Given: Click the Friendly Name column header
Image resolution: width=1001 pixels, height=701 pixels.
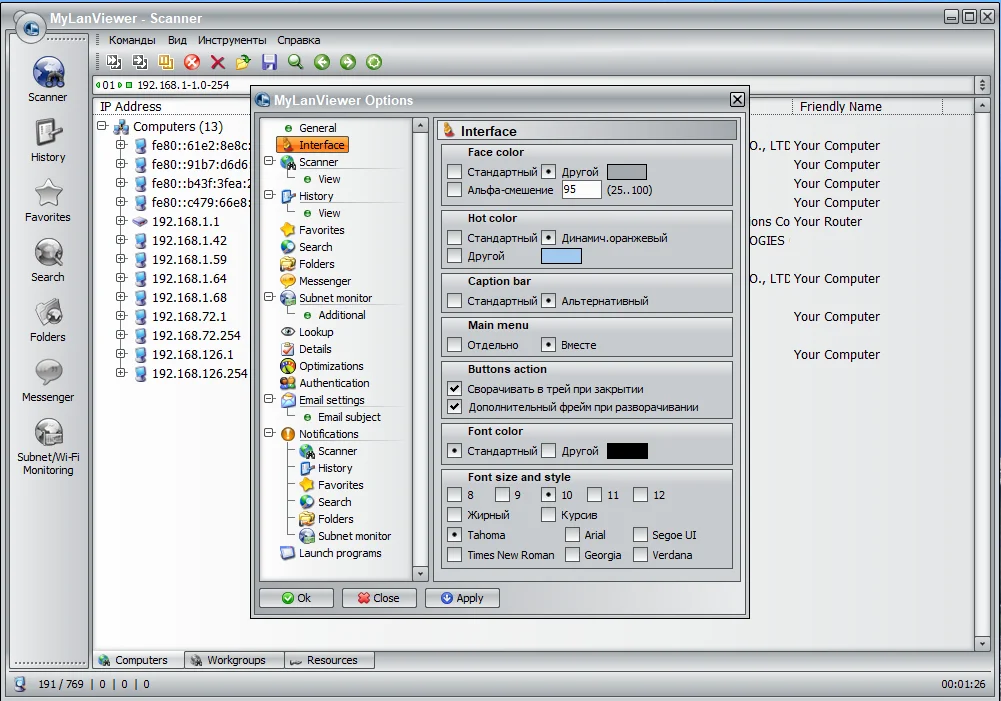Looking at the screenshot, I should click(867, 107).
